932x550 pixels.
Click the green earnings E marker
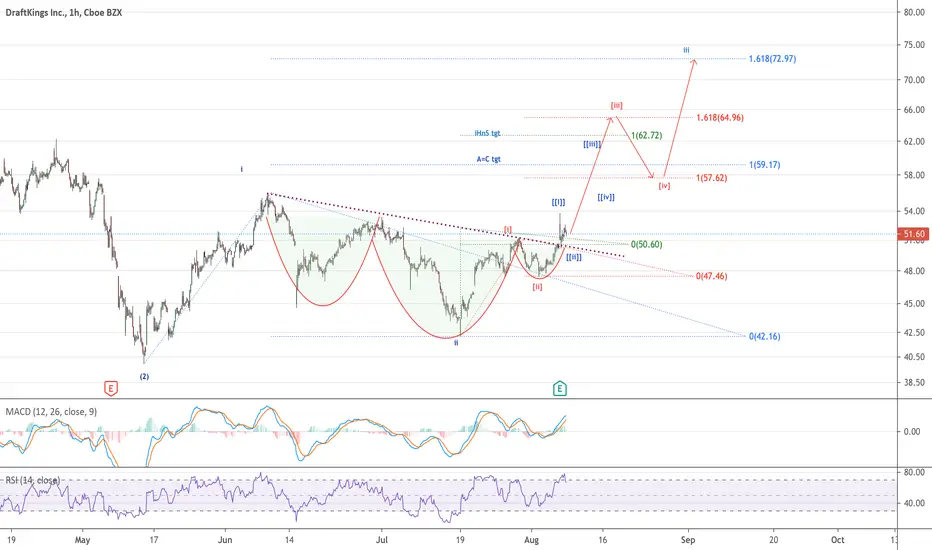(559, 389)
